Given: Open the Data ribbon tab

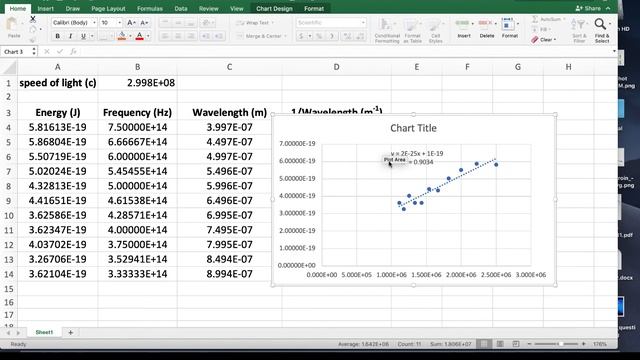Looking at the screenshot, I should [x=181, y=9].
